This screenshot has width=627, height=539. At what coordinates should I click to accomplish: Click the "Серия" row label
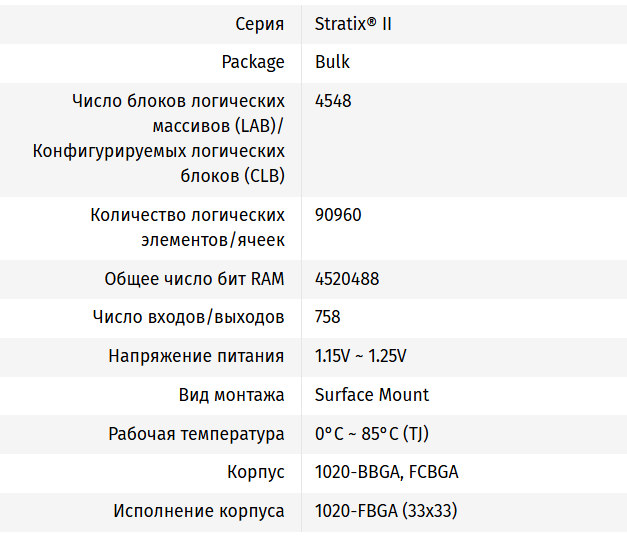pos(259,23)
